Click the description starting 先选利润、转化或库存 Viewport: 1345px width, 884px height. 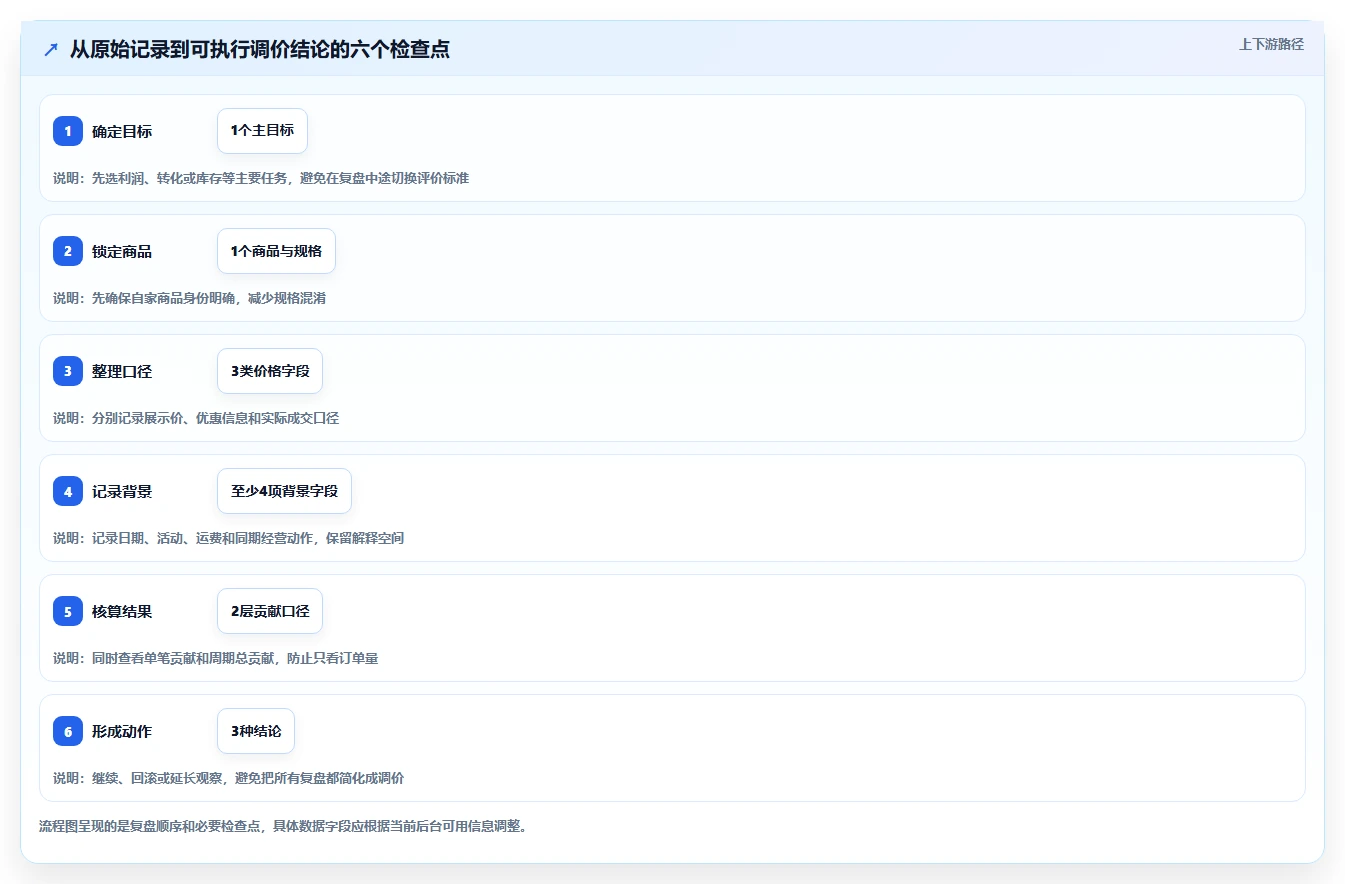261,178
